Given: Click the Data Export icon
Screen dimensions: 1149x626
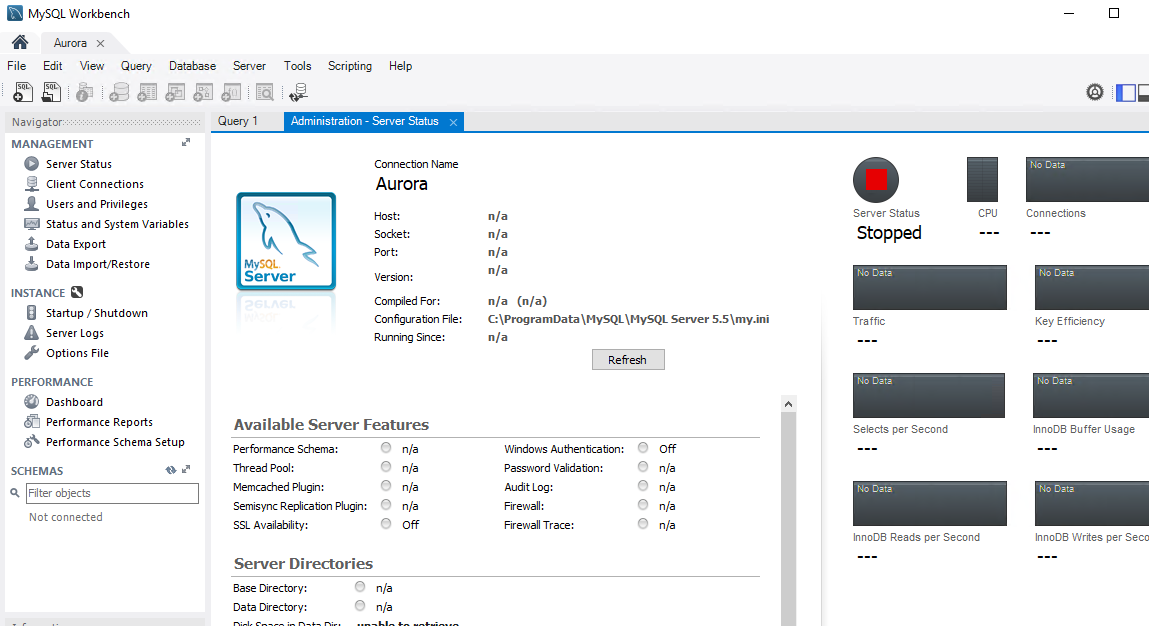Looking at the screenshot, I should pyautogui.click(x=32, y=243).
